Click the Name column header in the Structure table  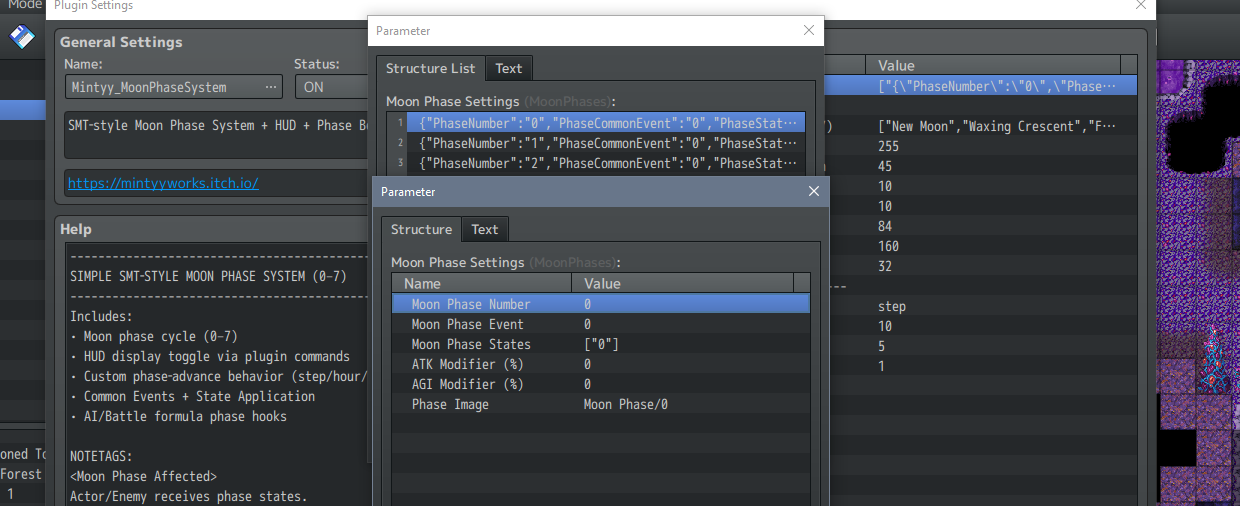(x=480, y=283)
